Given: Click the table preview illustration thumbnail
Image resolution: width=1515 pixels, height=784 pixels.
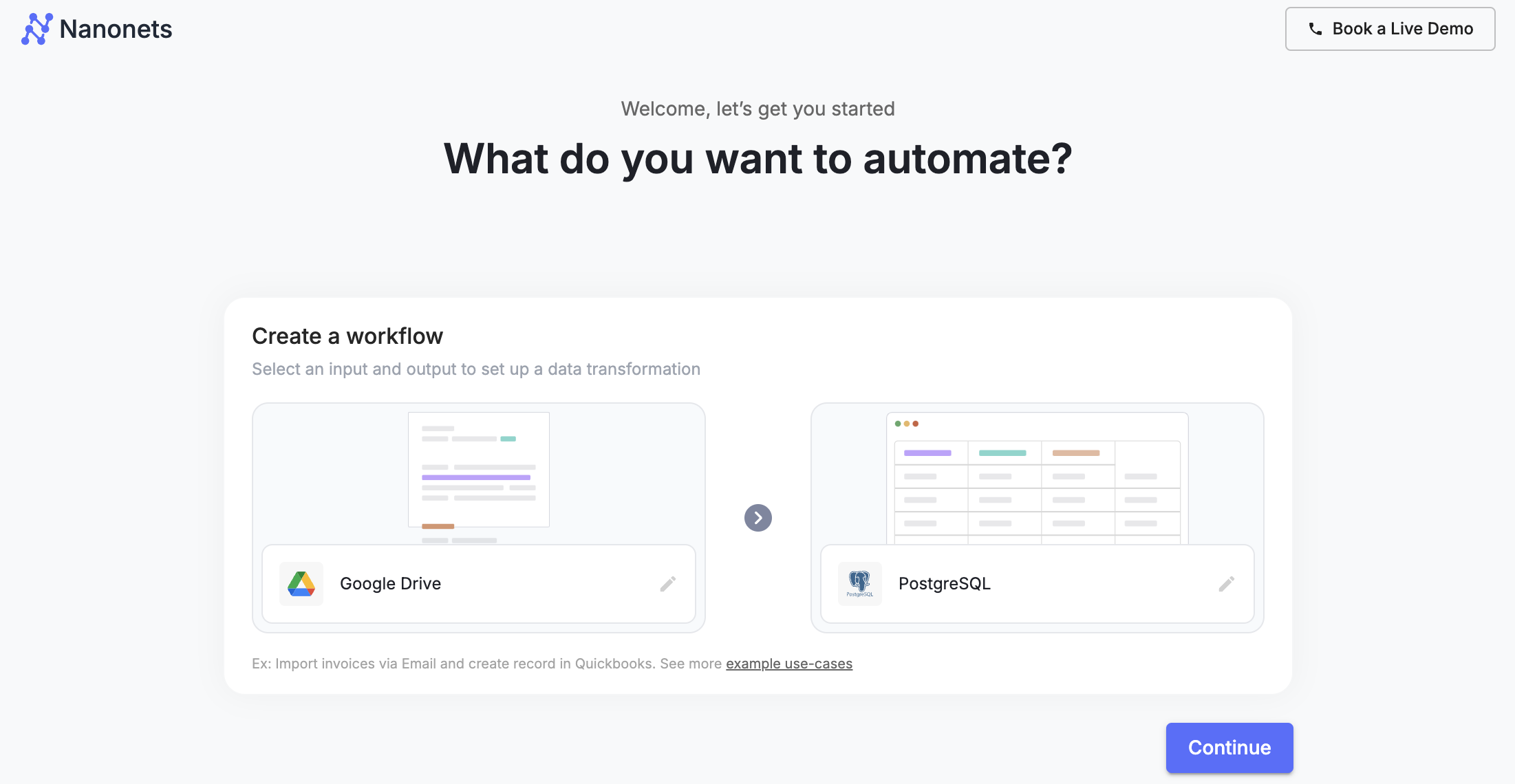Looking at the screenshot, I should (1037, 479).
